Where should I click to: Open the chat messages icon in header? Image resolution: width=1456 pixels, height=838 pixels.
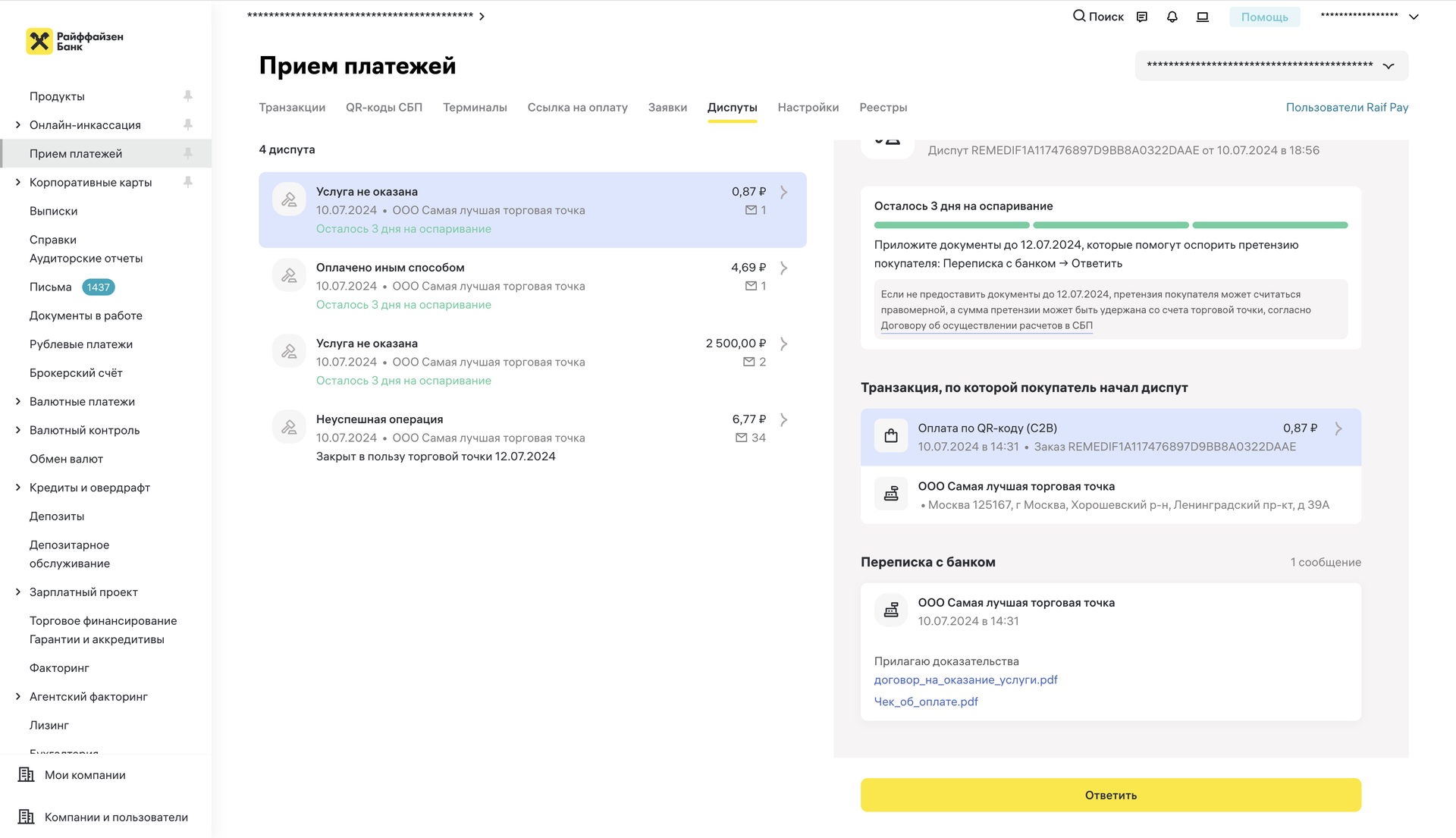coord(1142,17)
